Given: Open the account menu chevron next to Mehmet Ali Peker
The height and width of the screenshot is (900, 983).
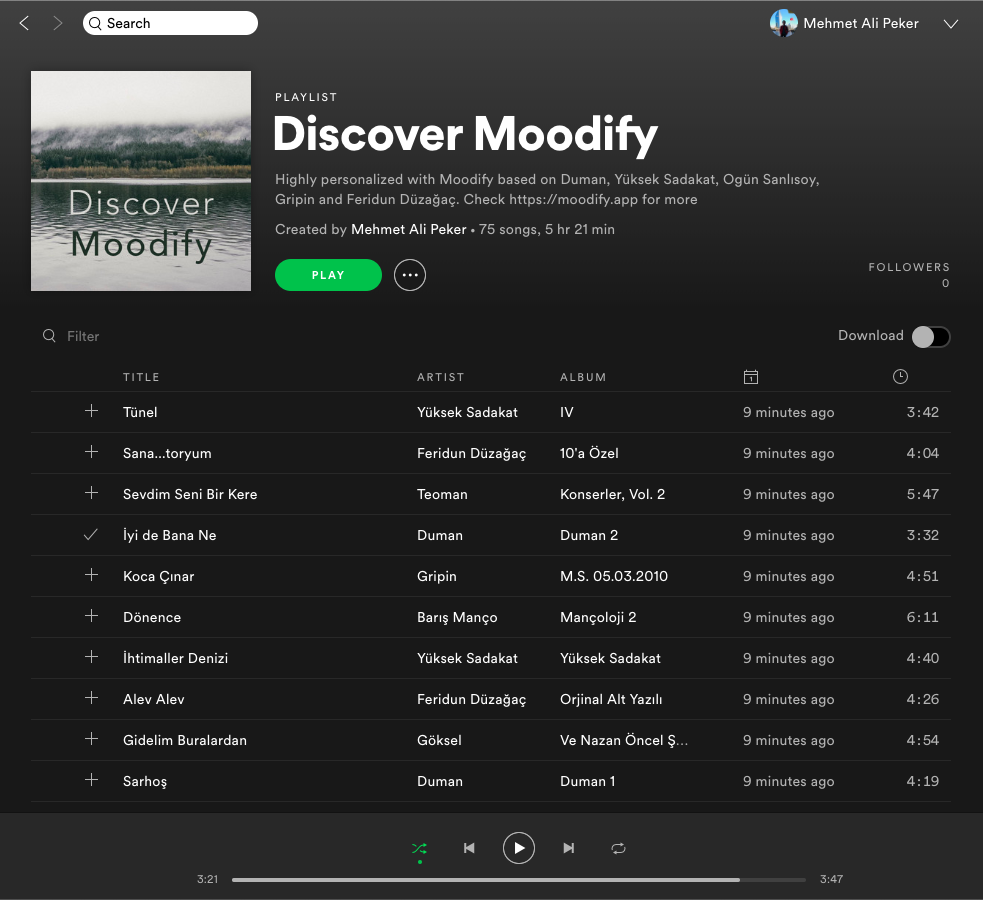Looking at the screenshot, I should coord(950,23).
